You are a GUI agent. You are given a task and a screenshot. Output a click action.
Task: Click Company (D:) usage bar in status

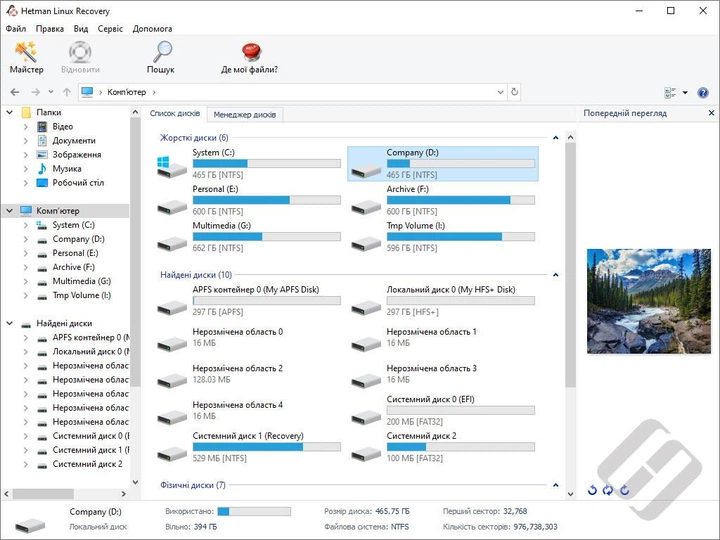pos(254,512)
